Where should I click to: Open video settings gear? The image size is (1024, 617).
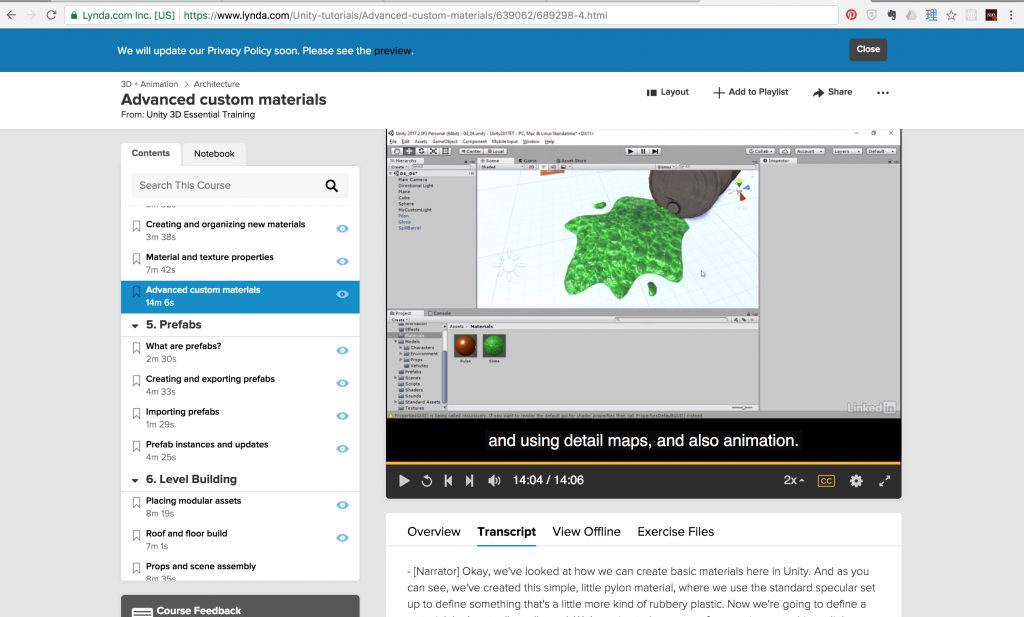coord(856,481)
